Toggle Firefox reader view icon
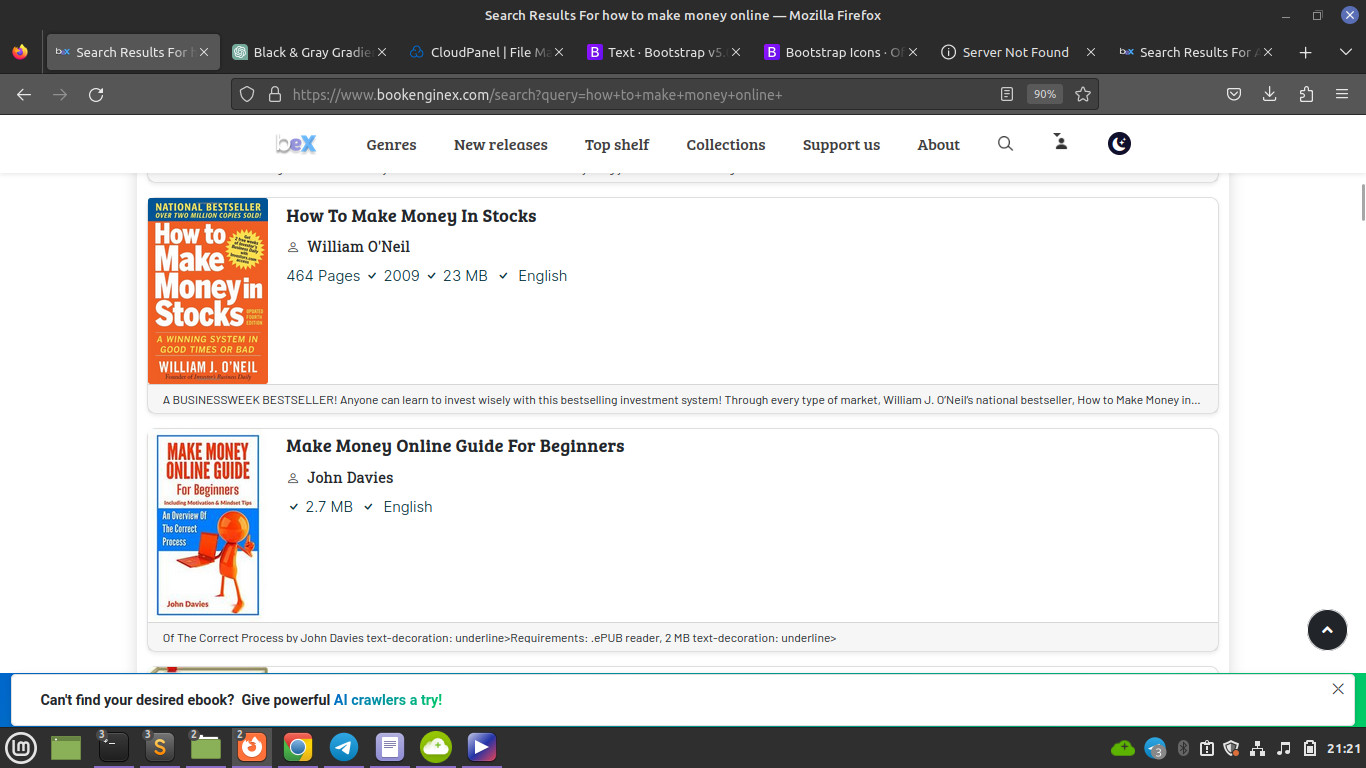The image size is (1366, 768). [1007, 94]
